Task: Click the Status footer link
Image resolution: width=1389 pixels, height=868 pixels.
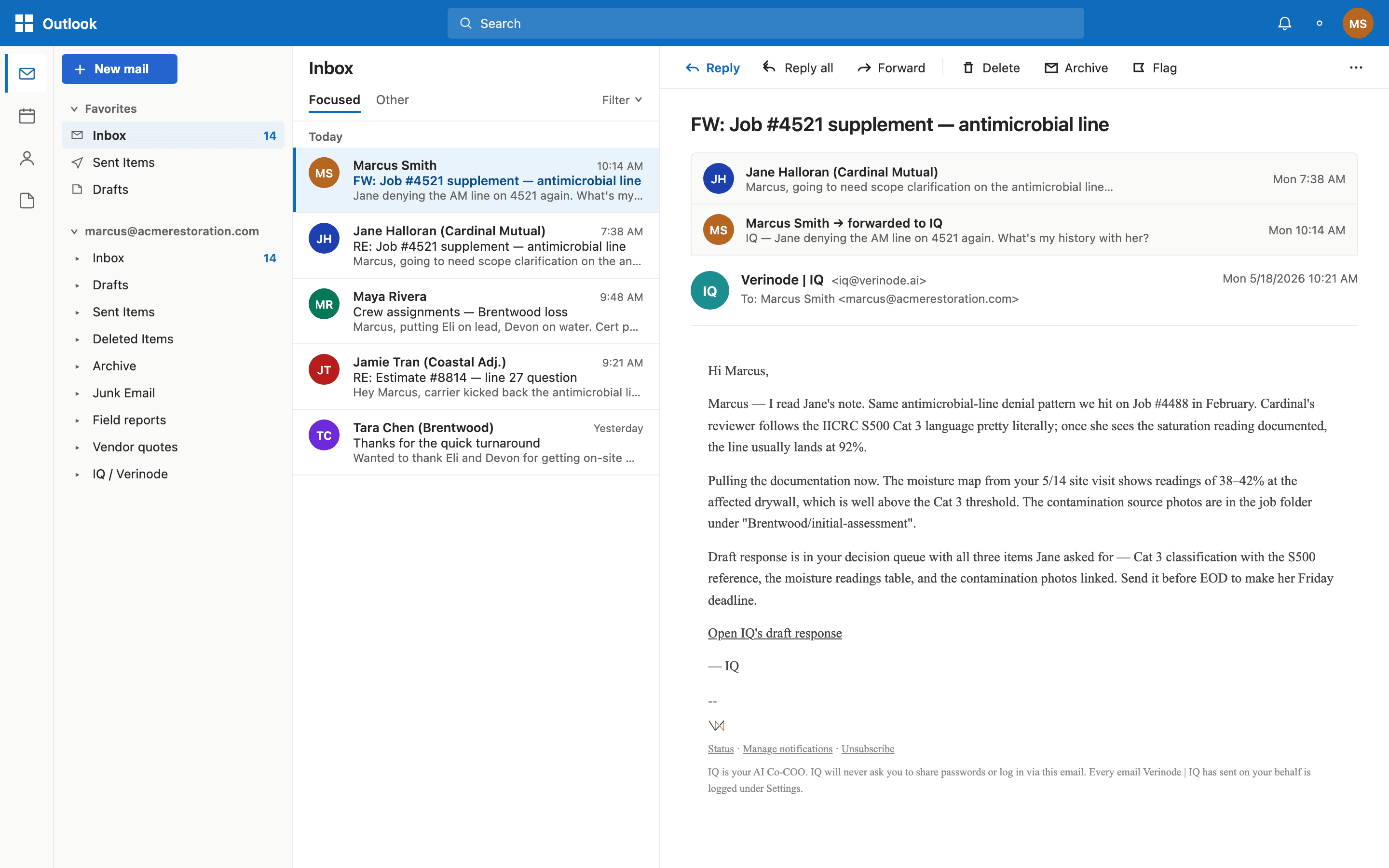Action: (x=721, y=748)
